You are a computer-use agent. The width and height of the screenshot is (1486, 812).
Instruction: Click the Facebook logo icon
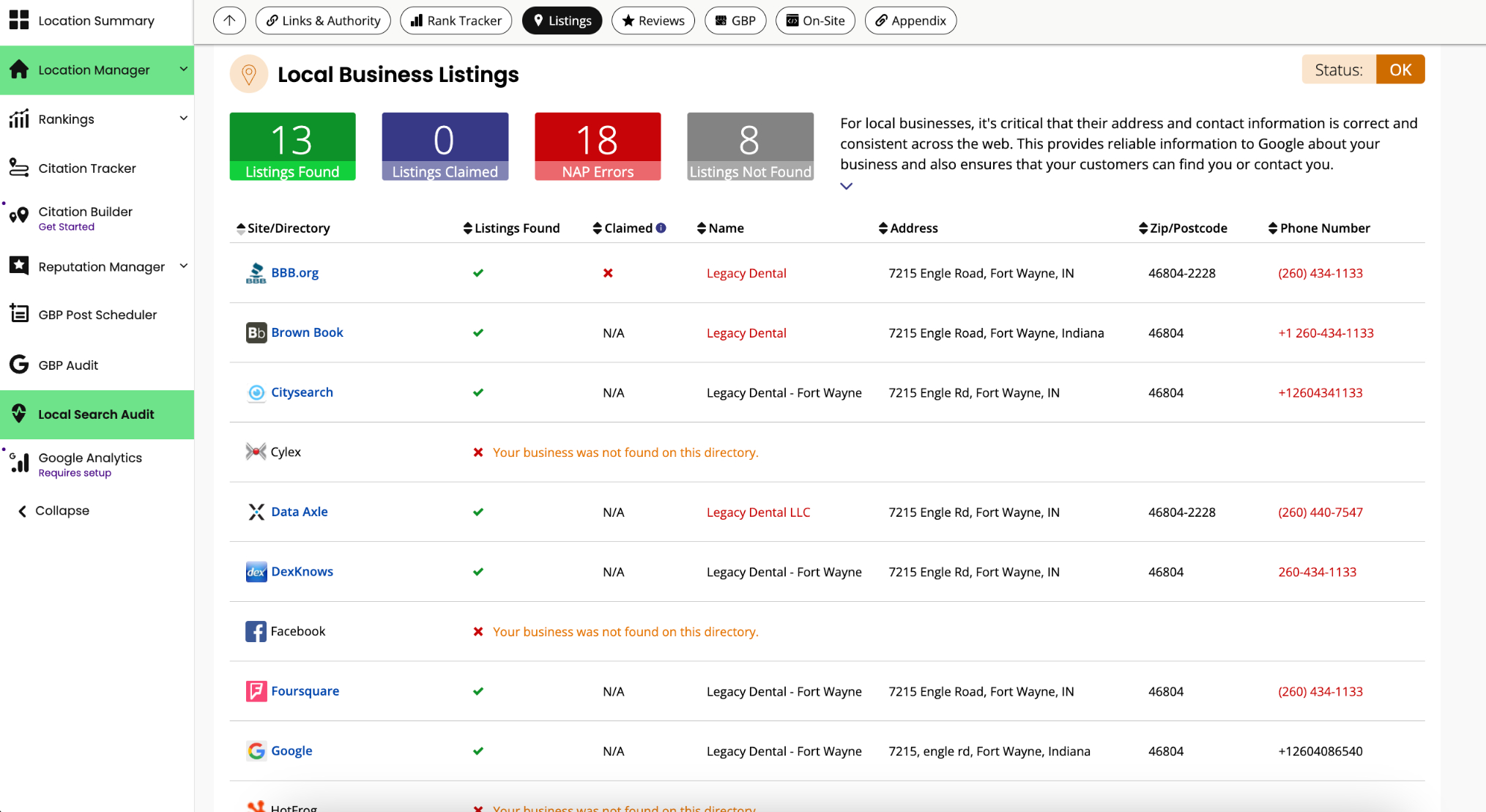256,631
